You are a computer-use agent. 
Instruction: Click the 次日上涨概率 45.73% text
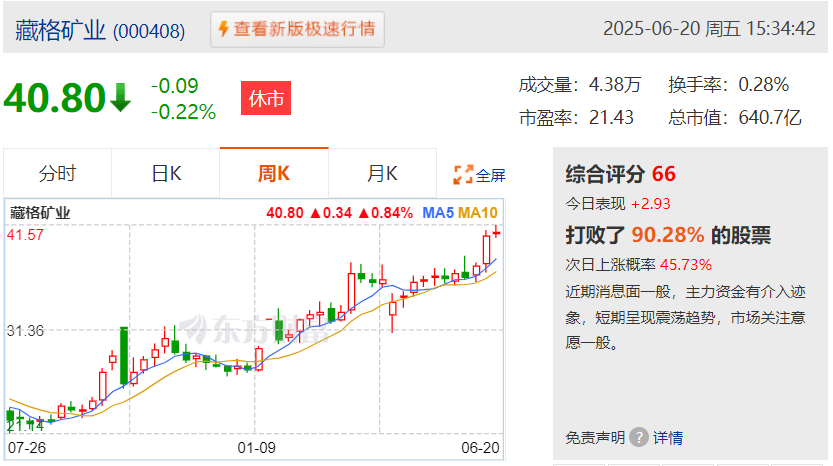tap(638, 265)
